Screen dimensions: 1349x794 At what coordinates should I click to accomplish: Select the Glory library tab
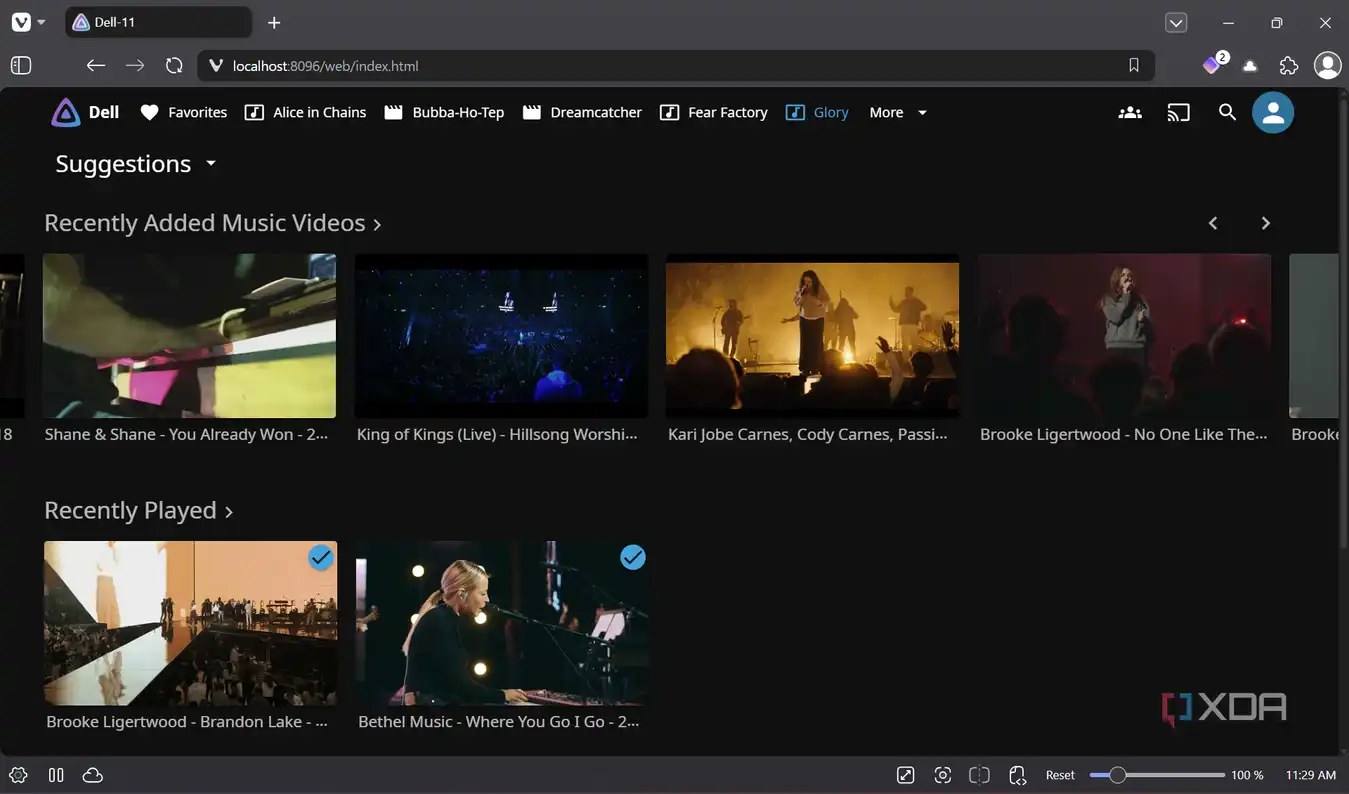coord(817,113)
